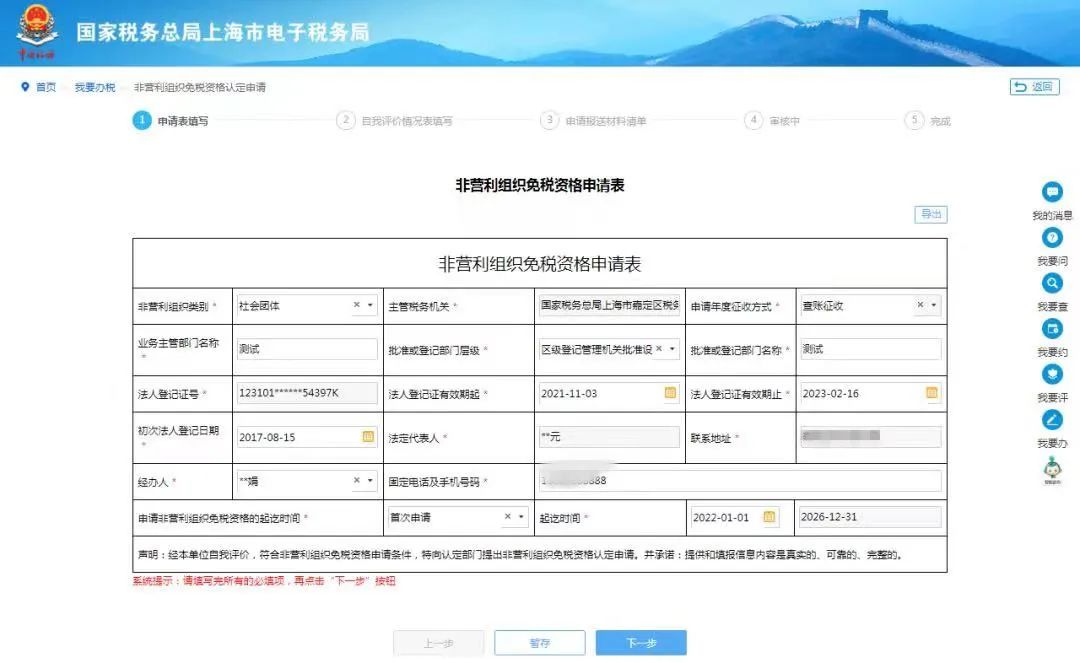1080x663 pixels.
Task: Launch the robot assistant icon
Action: (x=1052, y=470)
